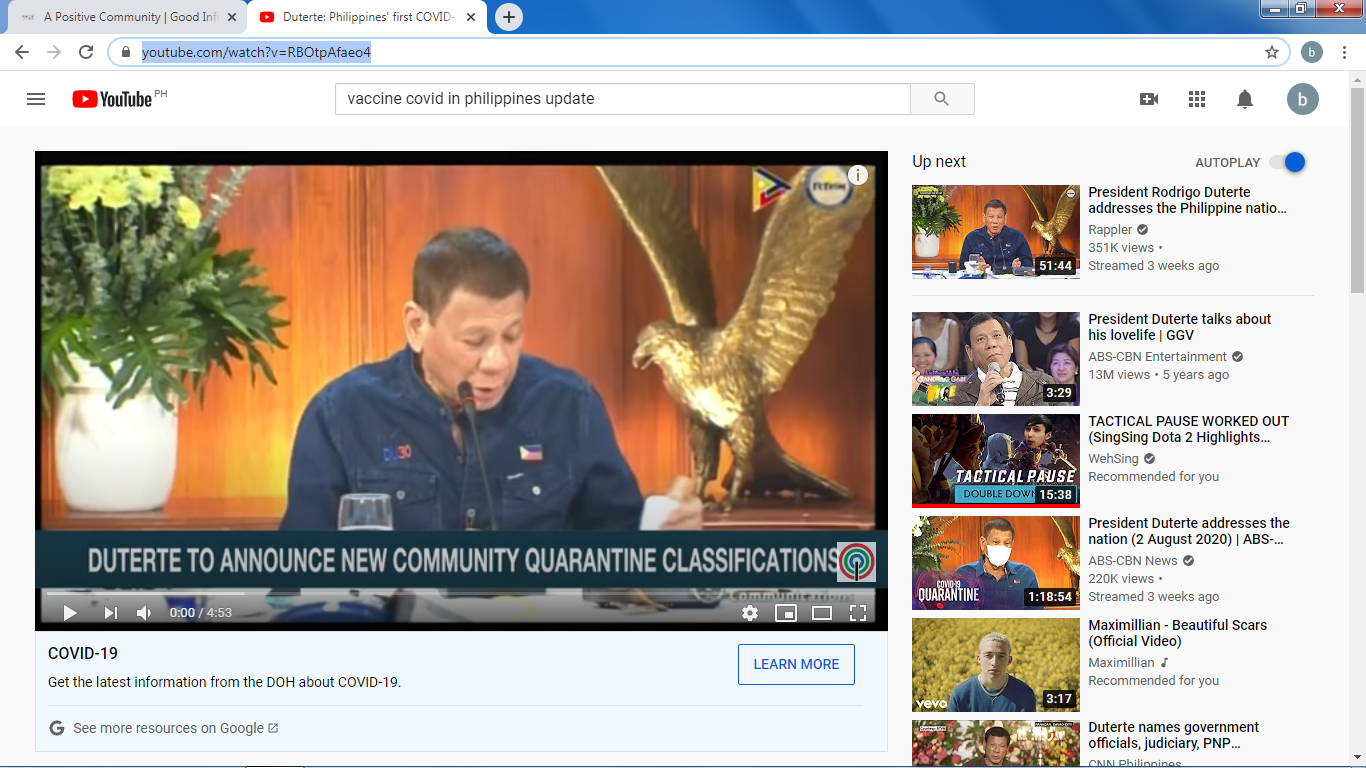Click the 15:38 Tactical Pause thumbnail
This screenshot has height=768, width=1366.
pyautogui.click(x=996, y=461)
